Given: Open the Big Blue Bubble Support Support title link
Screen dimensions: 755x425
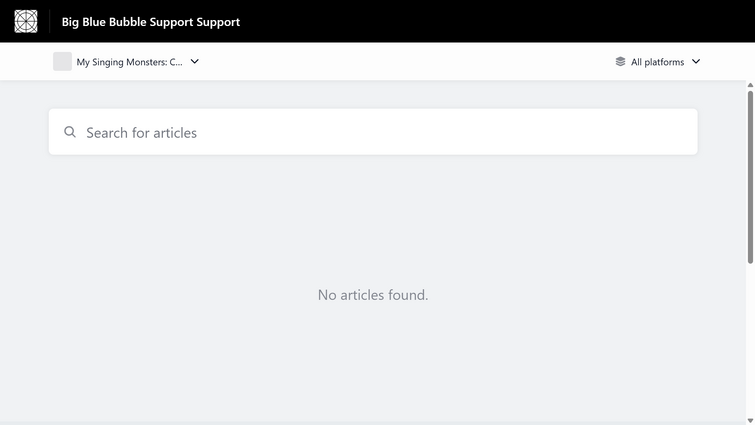Looking at the screenshot, I should (x=151, y=22).
